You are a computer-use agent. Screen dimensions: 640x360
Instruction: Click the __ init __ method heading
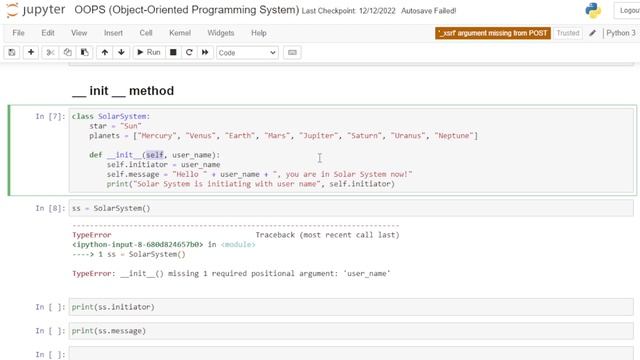[x=123, y=91]
